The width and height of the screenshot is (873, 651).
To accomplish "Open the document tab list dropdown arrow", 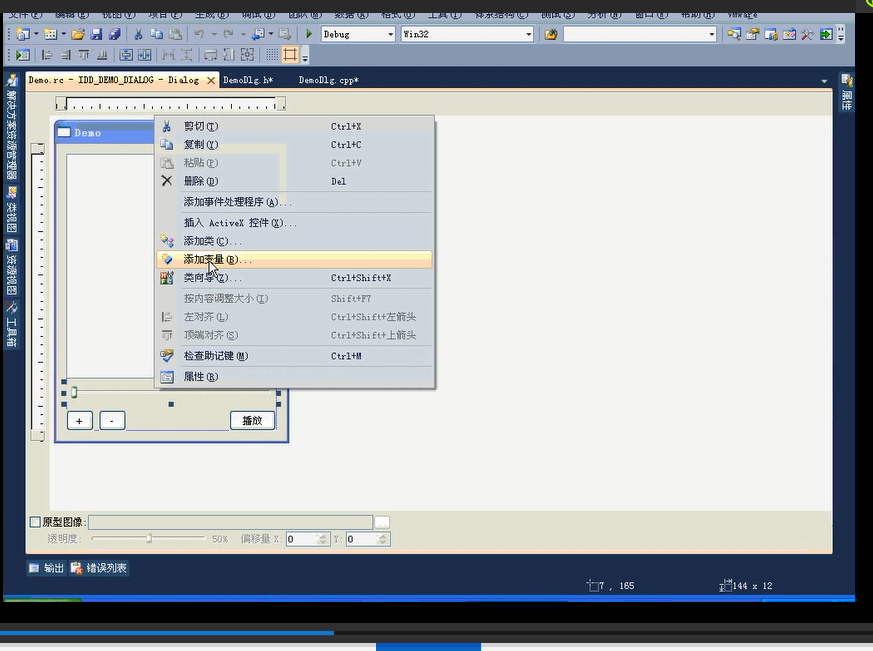I will click(824, 81).
